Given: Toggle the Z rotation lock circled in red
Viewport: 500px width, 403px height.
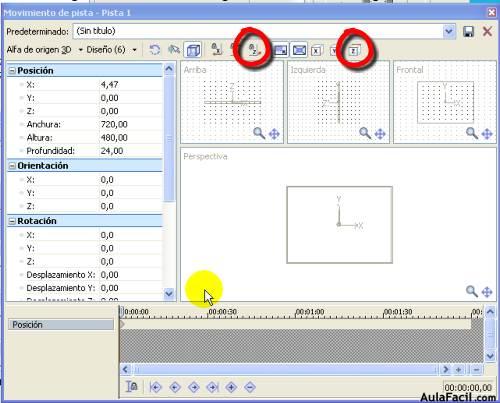Looking at the screenshot, I should click(x=254, y=50).
